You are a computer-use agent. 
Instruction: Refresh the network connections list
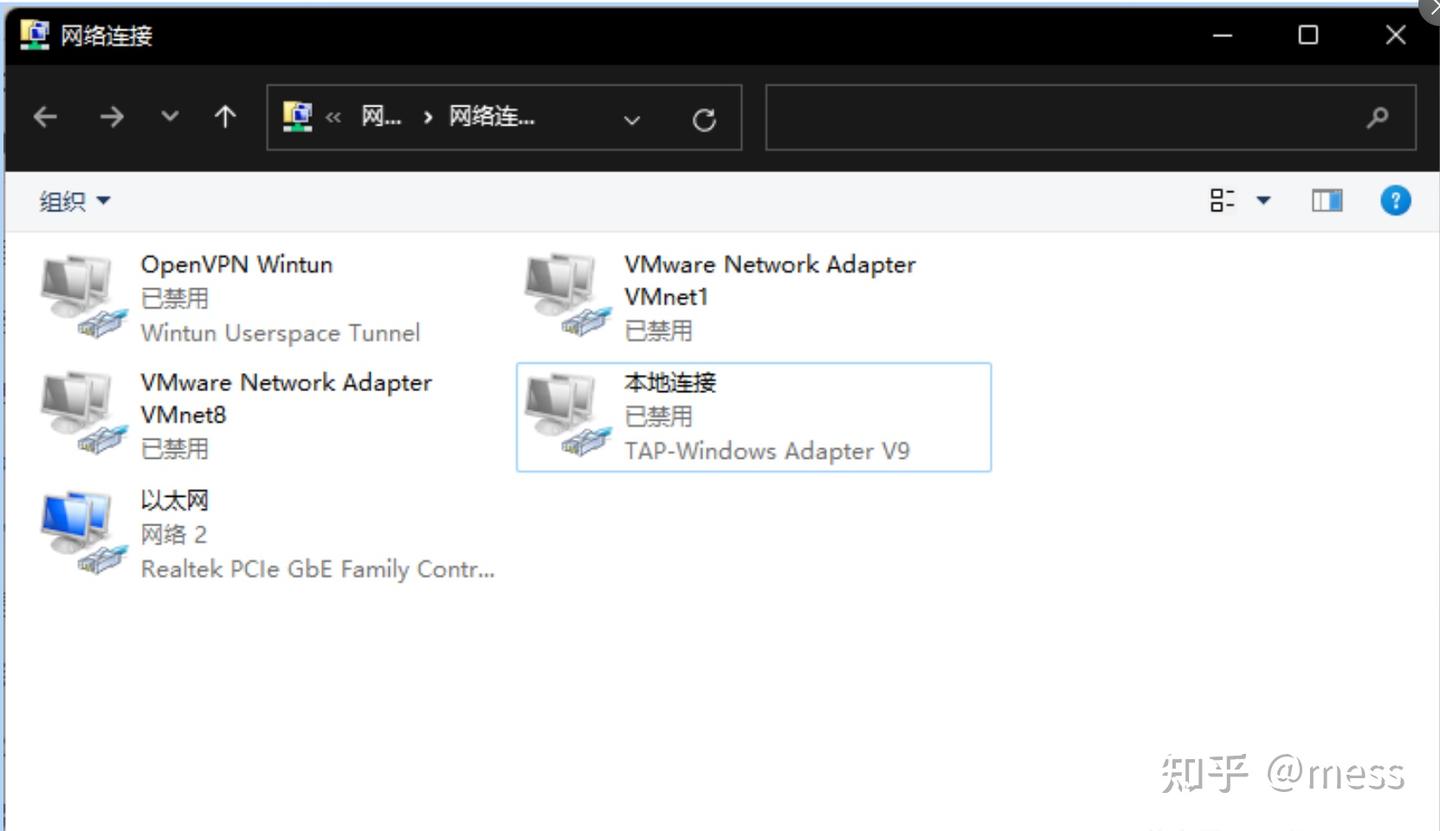[704, 120]
